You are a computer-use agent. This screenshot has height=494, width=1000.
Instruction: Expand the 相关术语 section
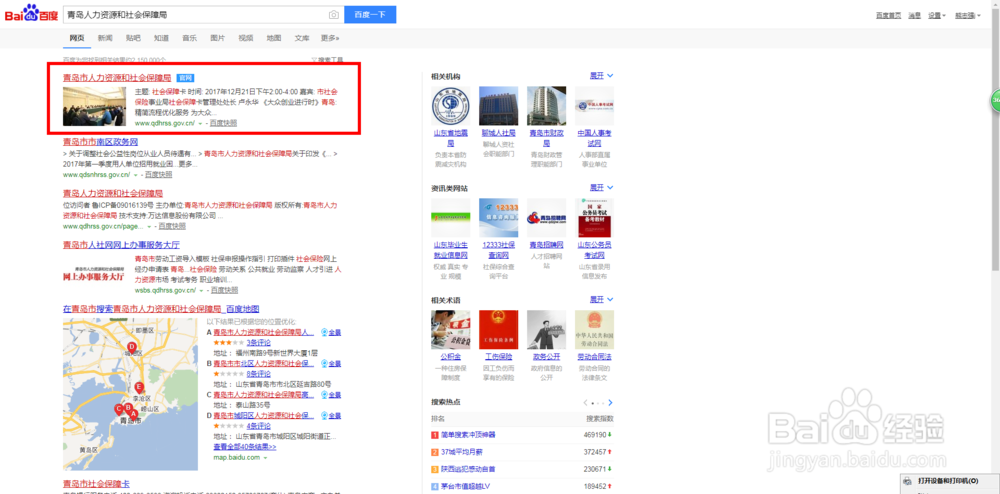pos(601,300)
